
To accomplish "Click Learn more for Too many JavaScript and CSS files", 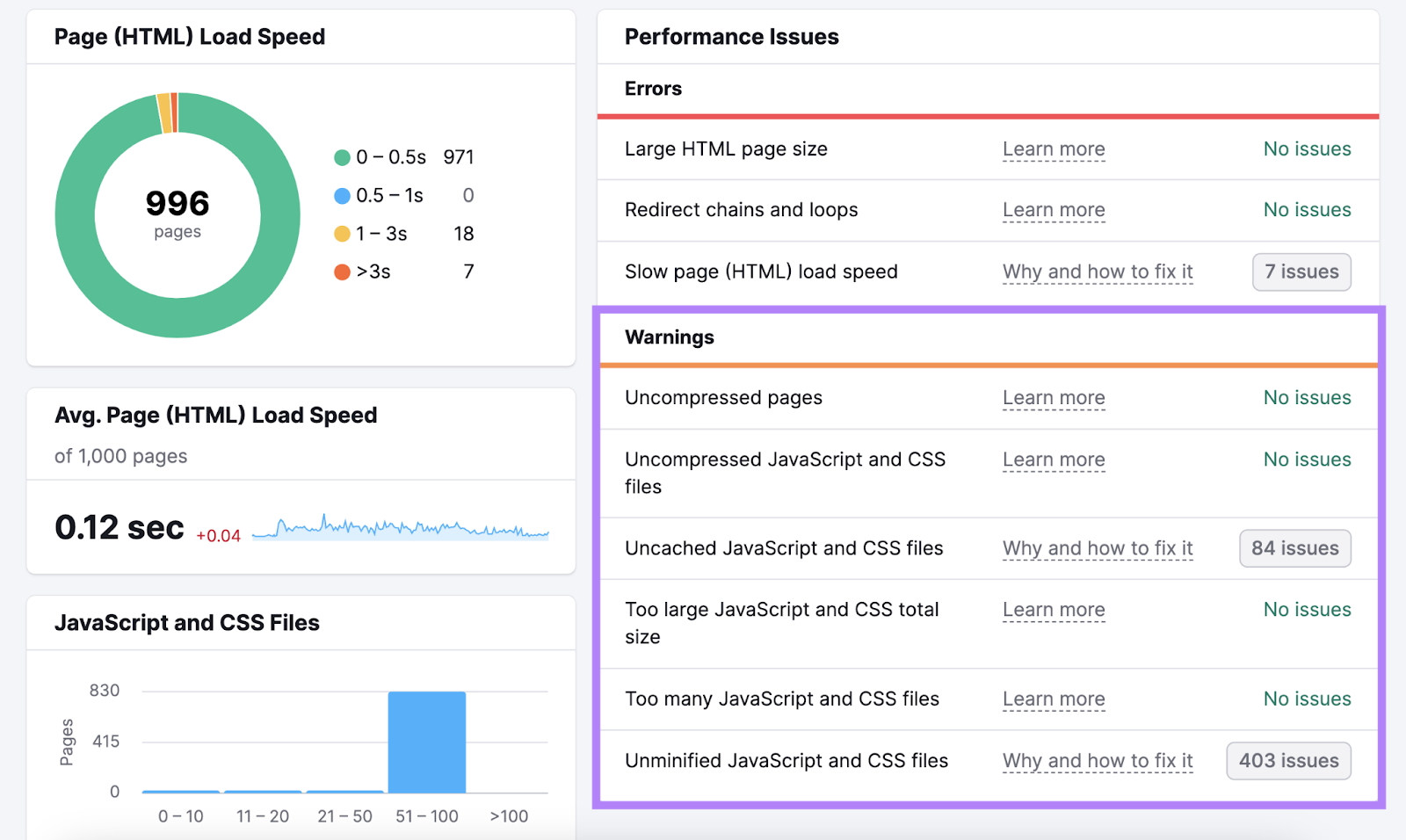I will (x=1054, y=699).
